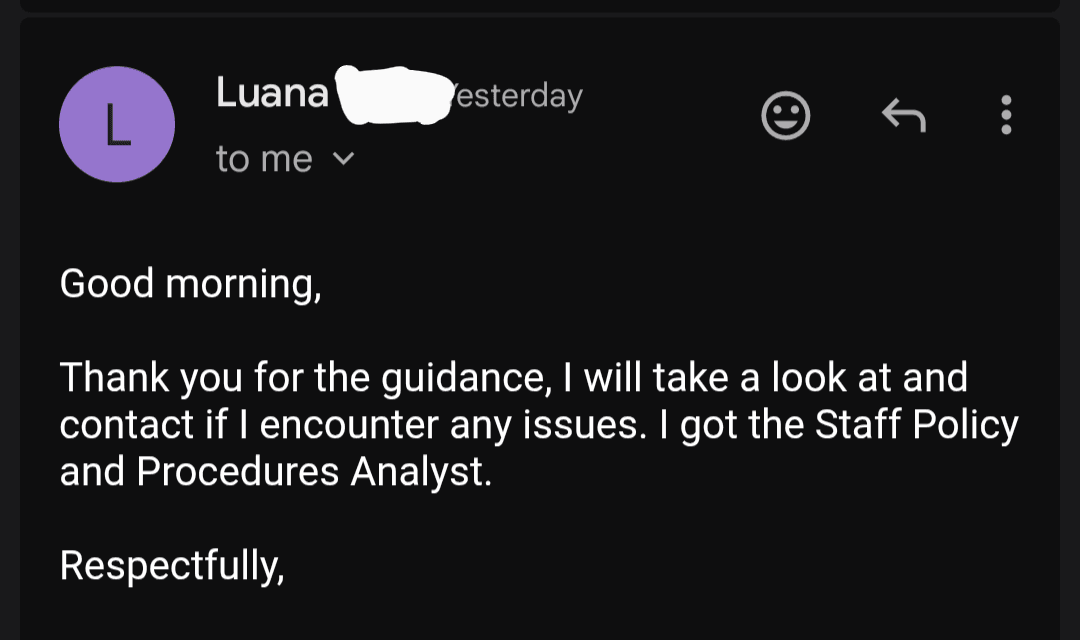Click the "to me" recipients label
The width and height of the screenshot is (1080, 640).
tap(264, 159)
